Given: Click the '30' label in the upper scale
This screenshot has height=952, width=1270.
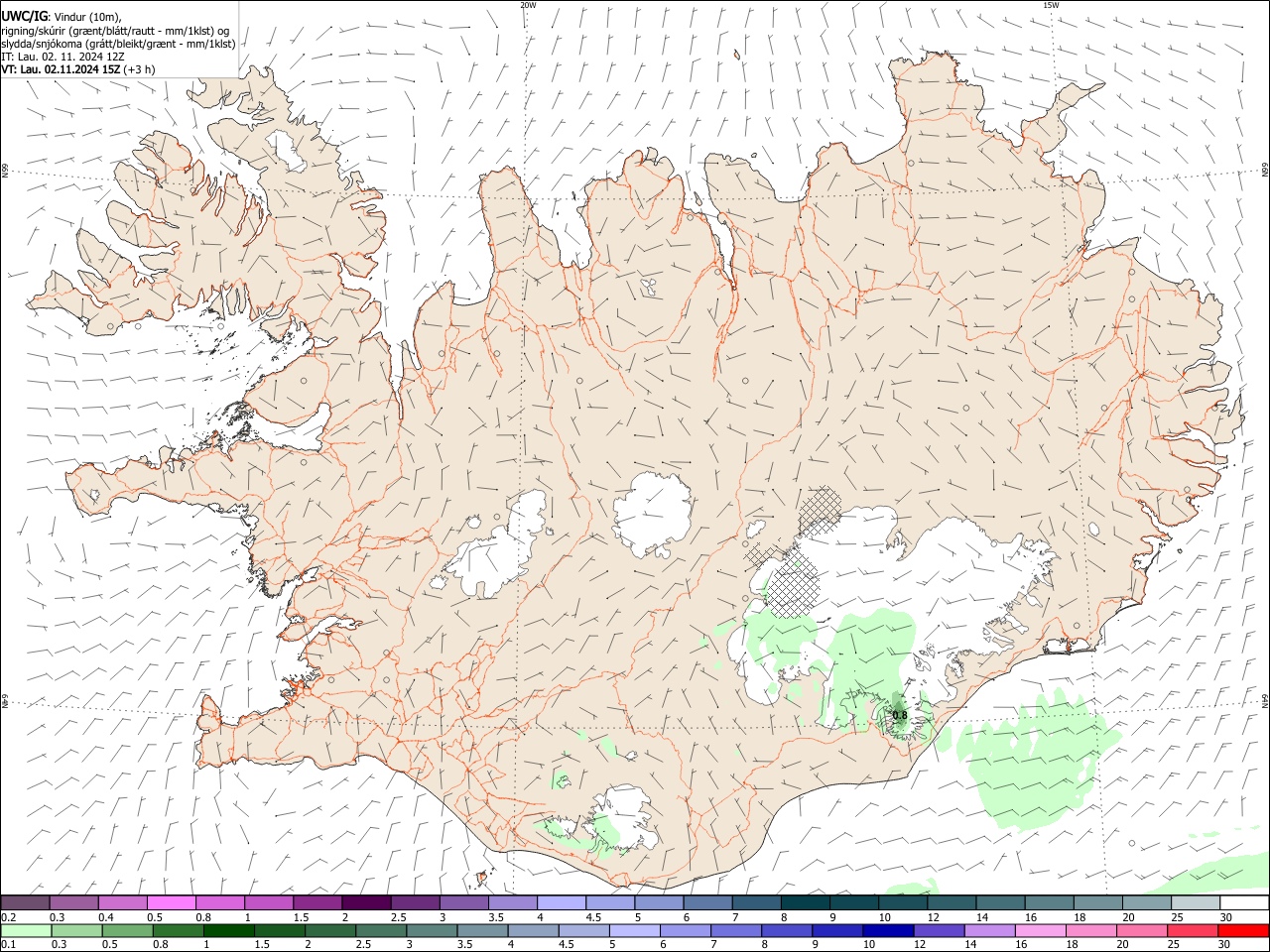Looking at the screenshot, I should [x=1226, y=917].
